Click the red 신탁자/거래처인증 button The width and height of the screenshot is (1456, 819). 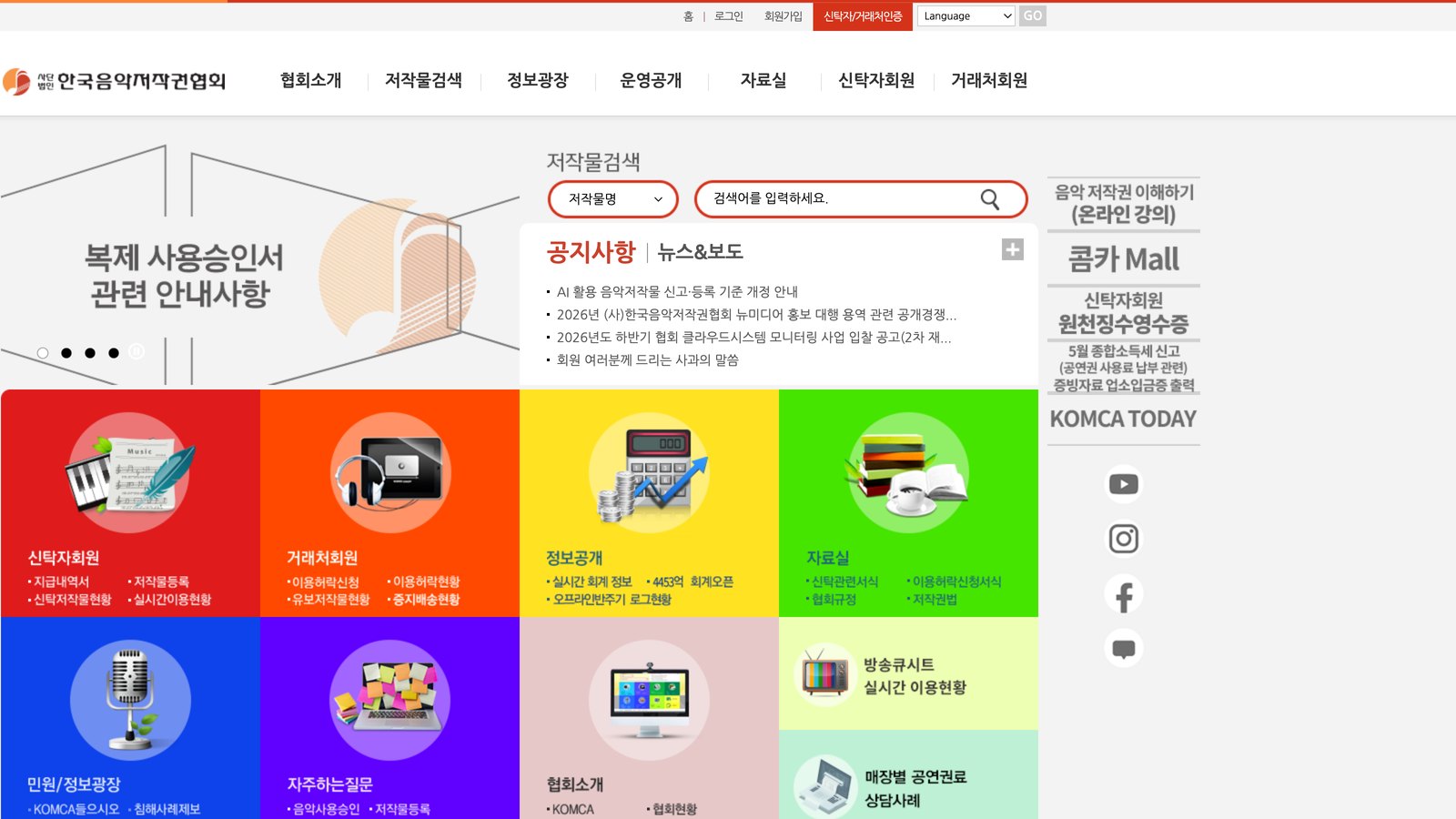point(863,16)
